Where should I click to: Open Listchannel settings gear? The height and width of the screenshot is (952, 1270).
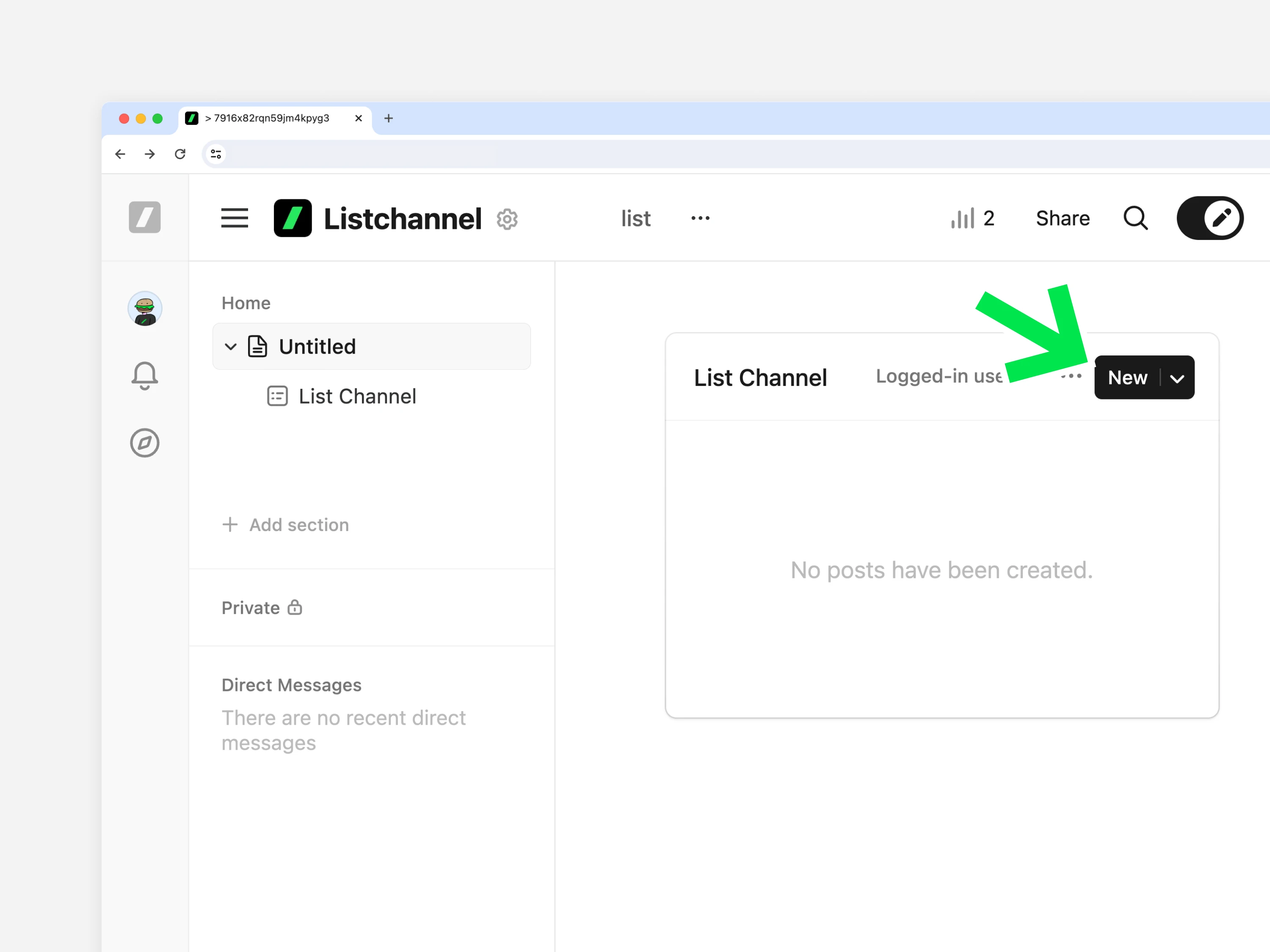(x=507, y=219)
